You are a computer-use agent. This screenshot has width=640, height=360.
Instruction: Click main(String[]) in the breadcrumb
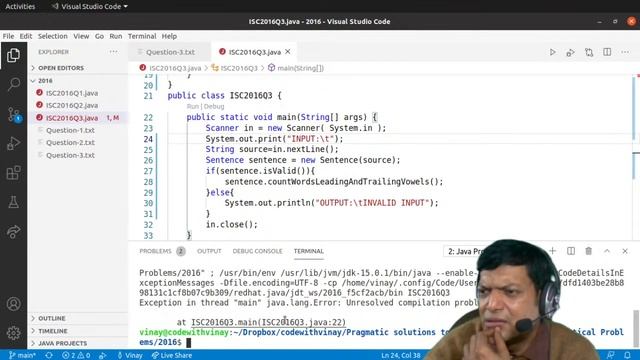(x=300, y=68)
